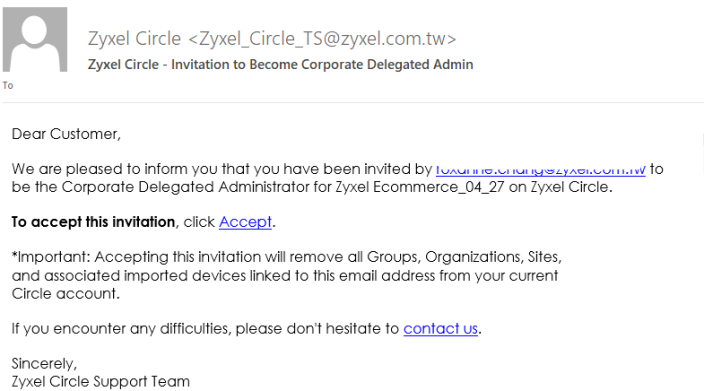
Task: Click the Circle account text line
Action: click(66, 294)
